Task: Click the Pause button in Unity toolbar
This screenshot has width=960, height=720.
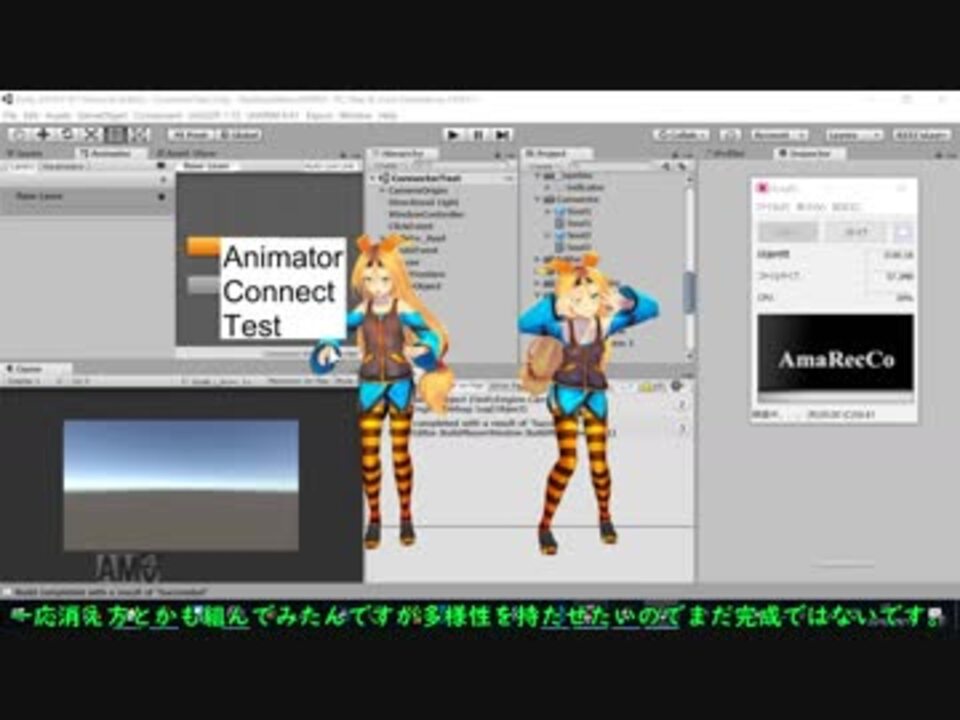Action: click(x=478, y=135)
